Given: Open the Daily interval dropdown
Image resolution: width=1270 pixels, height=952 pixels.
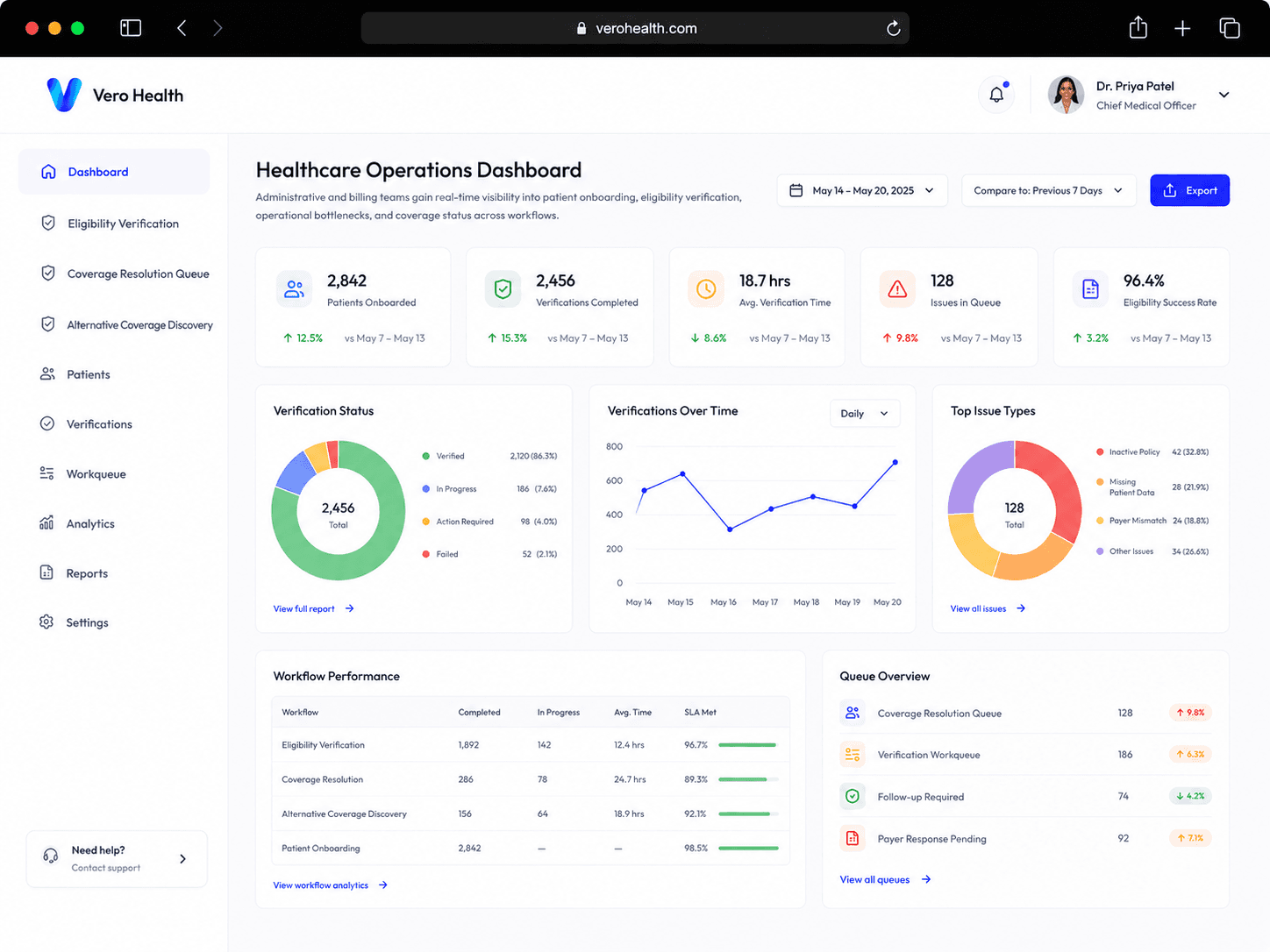Looking at the screenshot, I should coord(865,414).
